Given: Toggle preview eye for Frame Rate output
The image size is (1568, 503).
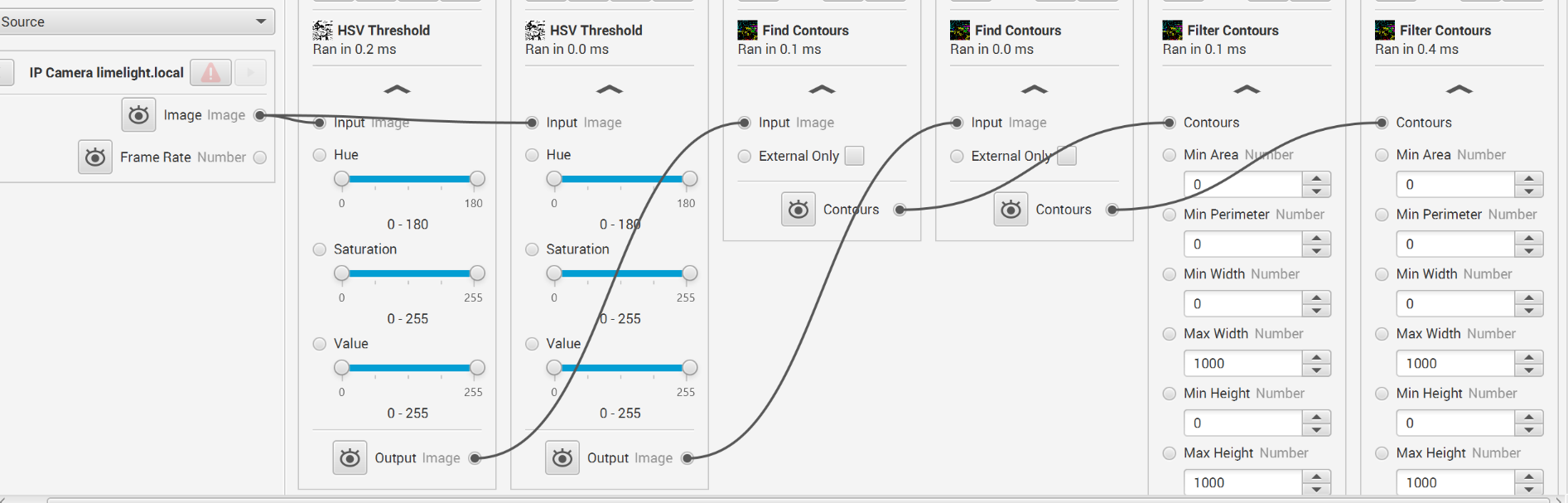Looking at the screenshot, I should click(x=95, y=157).
